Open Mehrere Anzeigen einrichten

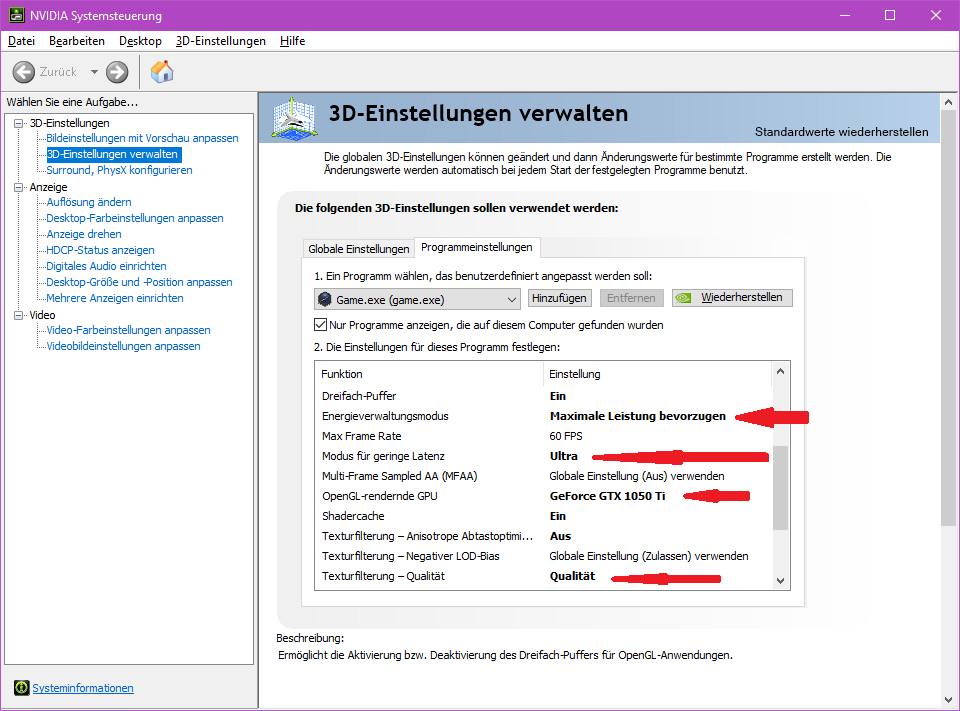[115, 298]
